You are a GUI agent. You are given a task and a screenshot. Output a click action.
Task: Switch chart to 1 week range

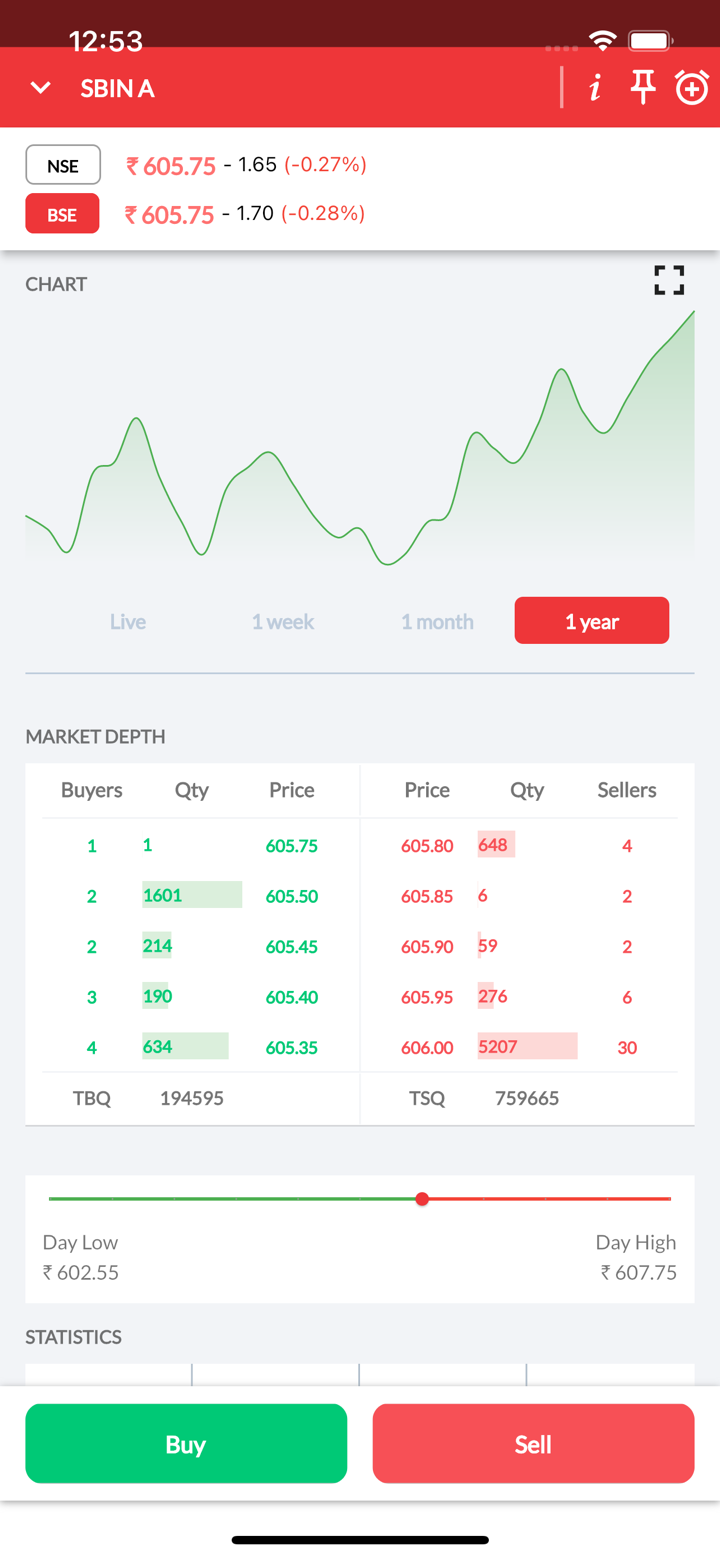tap(283, 621)
